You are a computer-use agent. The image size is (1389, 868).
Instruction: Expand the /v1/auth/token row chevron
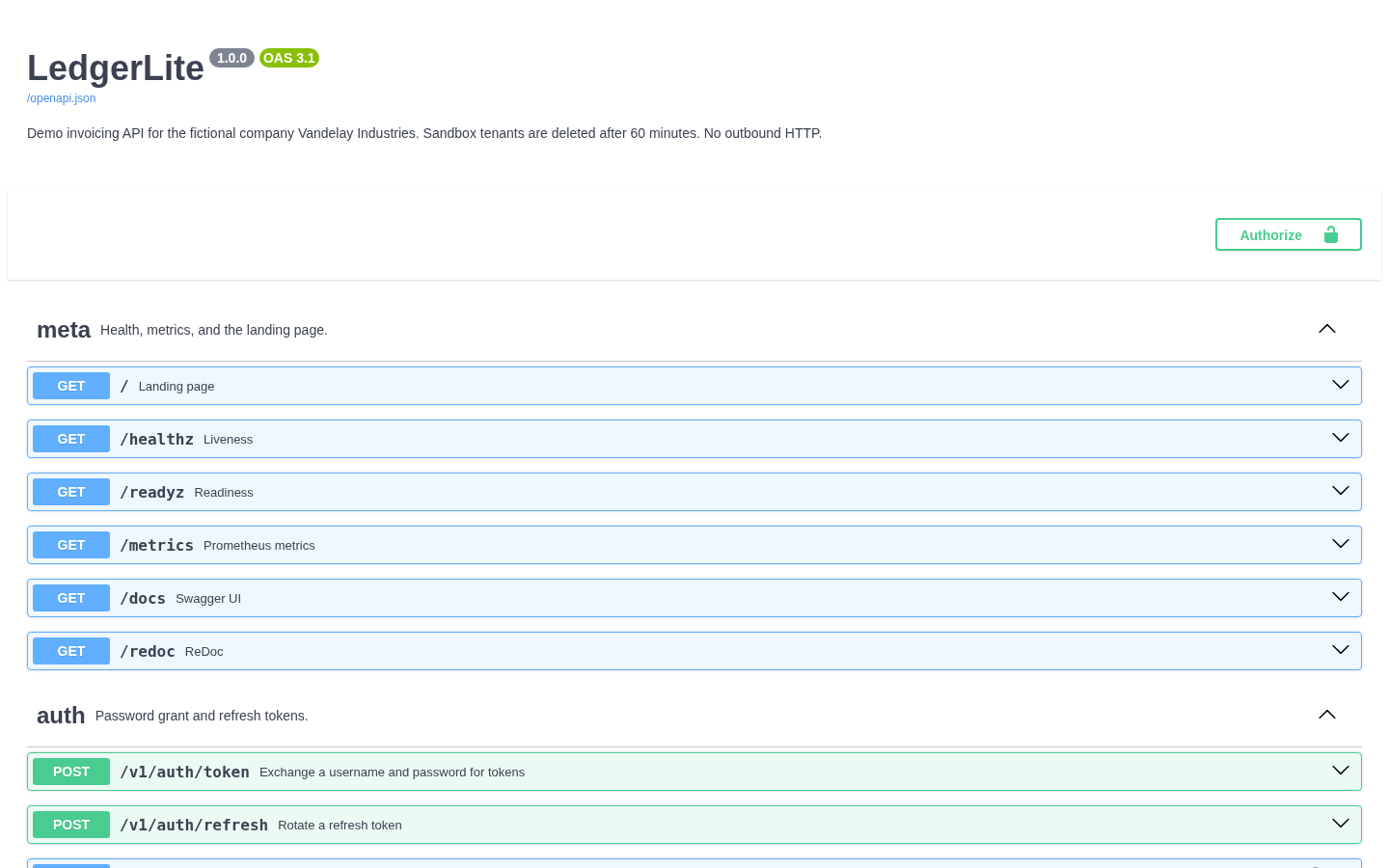coord(1341,771)
